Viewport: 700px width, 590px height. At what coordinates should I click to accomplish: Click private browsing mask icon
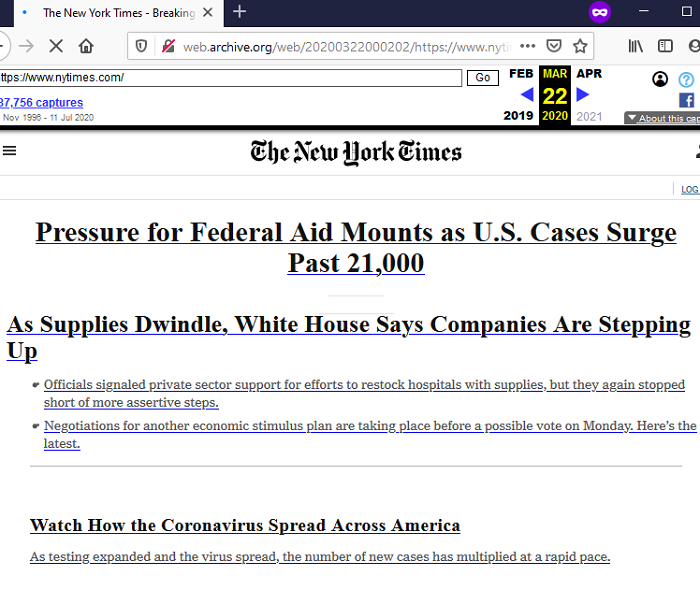coord(599,12)
